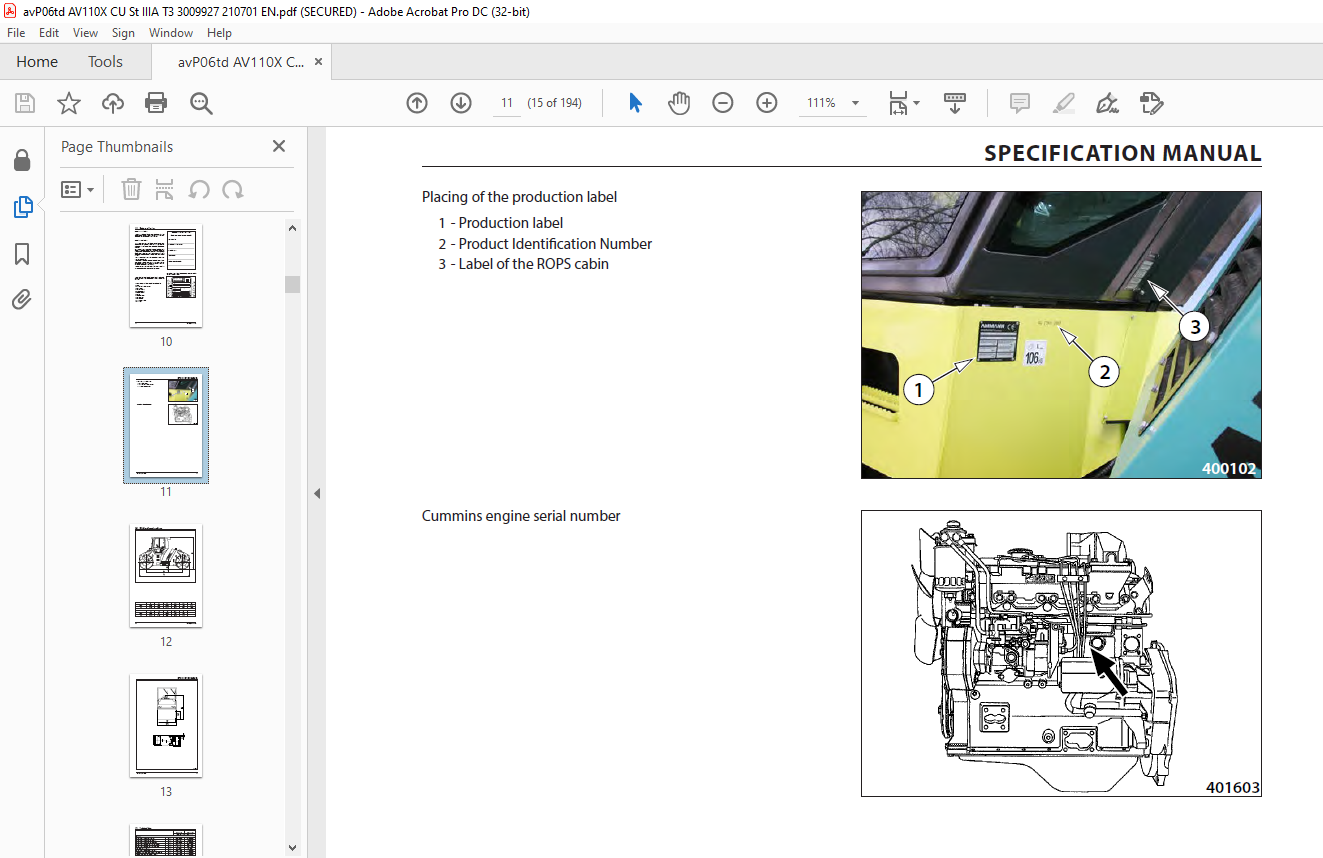Screen dimensions: 1323x858
Task: Open the View menu
Action: point(85,33)
